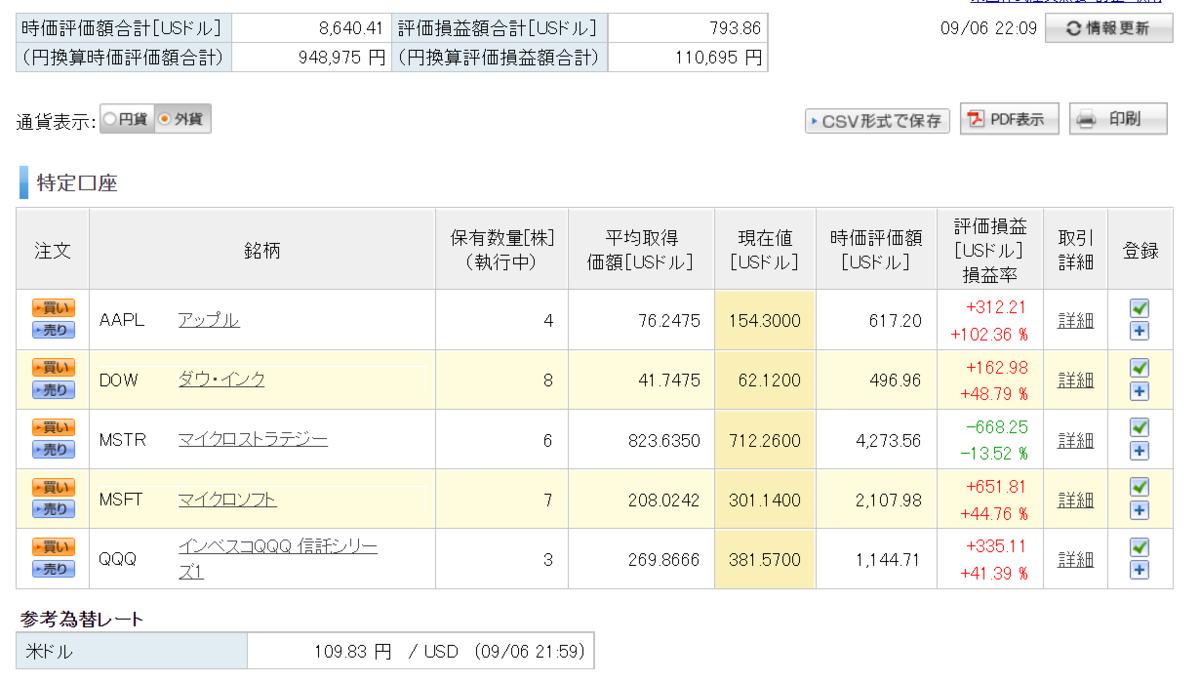Toggle the registered checkmark for AAPL
This screenshot has width=1200, height=681.
[x=1139, y=308]
